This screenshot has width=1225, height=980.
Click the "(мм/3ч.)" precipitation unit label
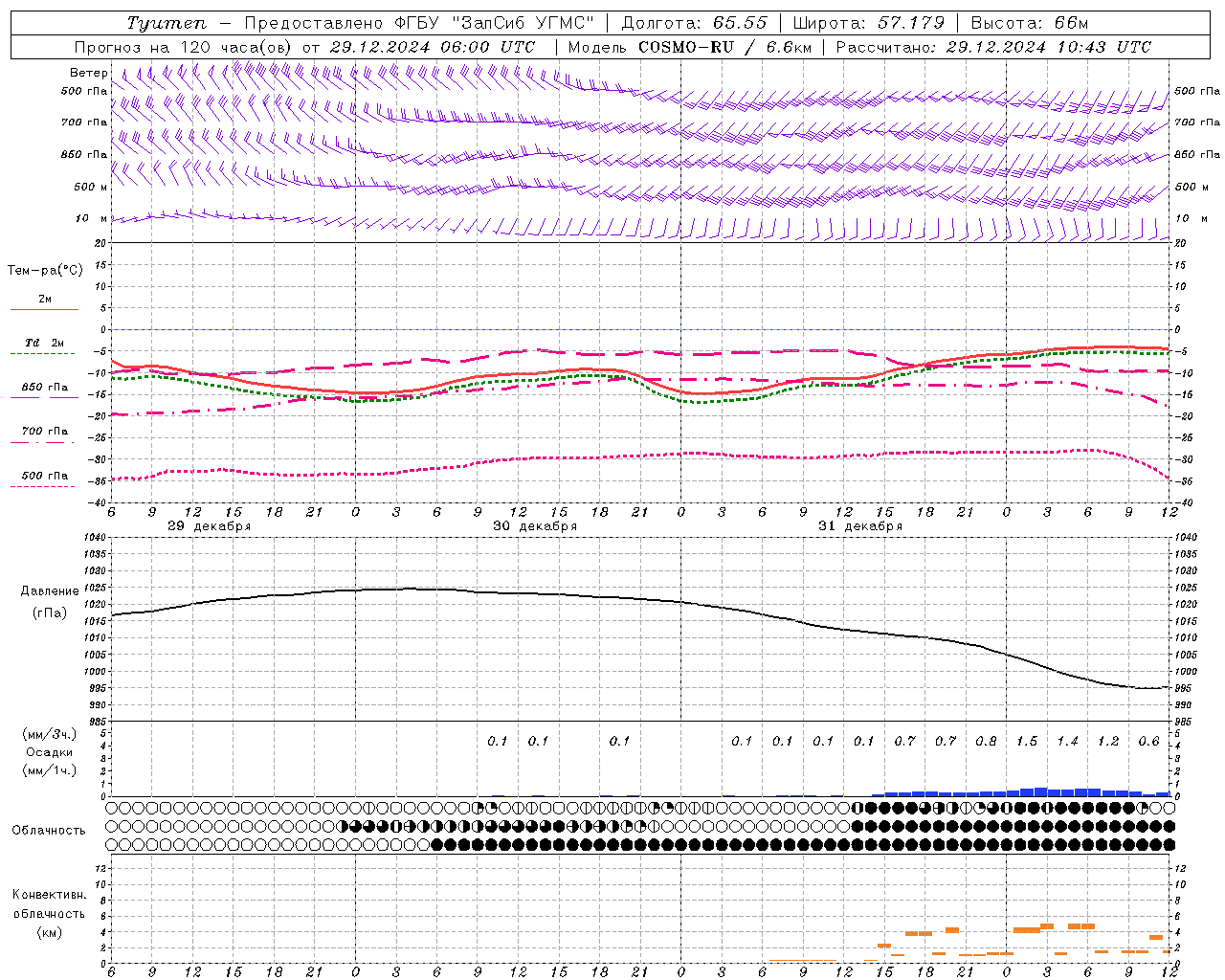click(x=49, y=734)
